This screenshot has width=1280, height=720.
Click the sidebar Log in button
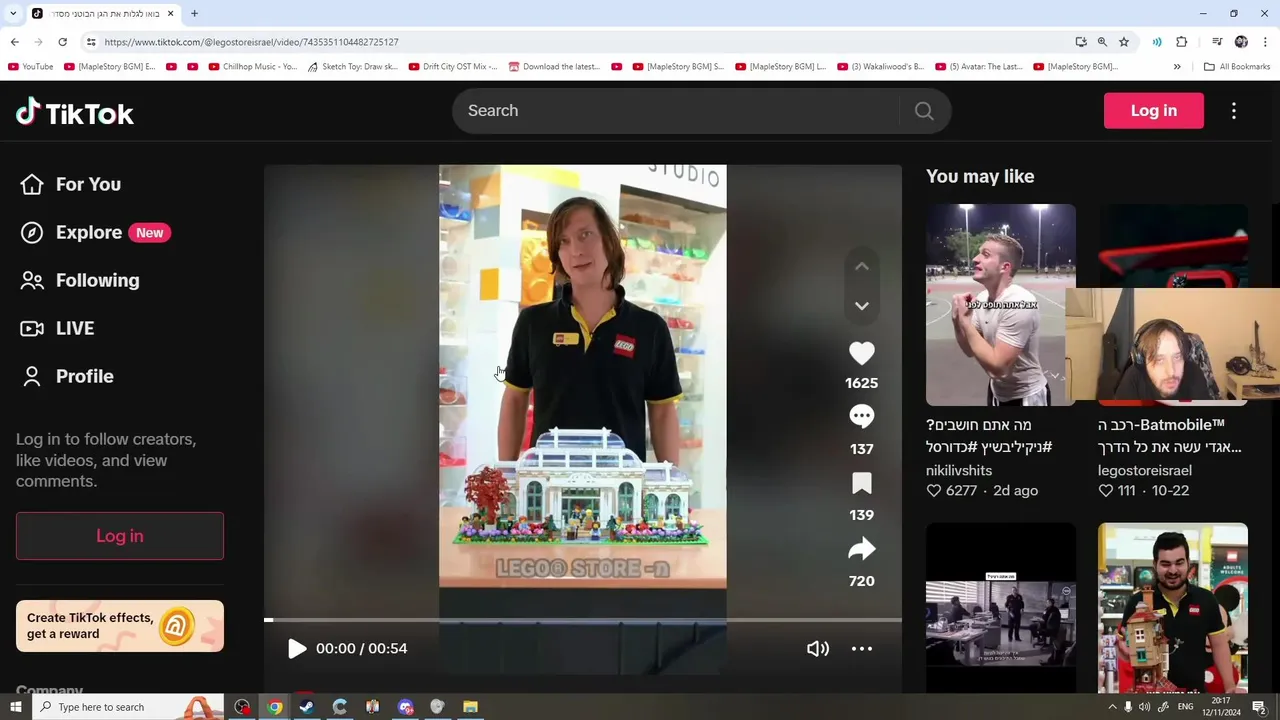point(120,536)
